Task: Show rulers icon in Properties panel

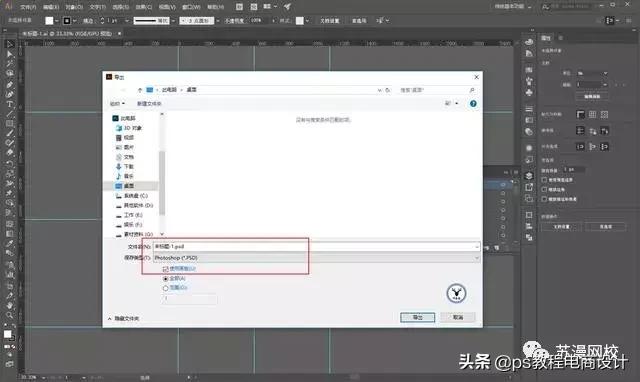Action: (580, 115)
